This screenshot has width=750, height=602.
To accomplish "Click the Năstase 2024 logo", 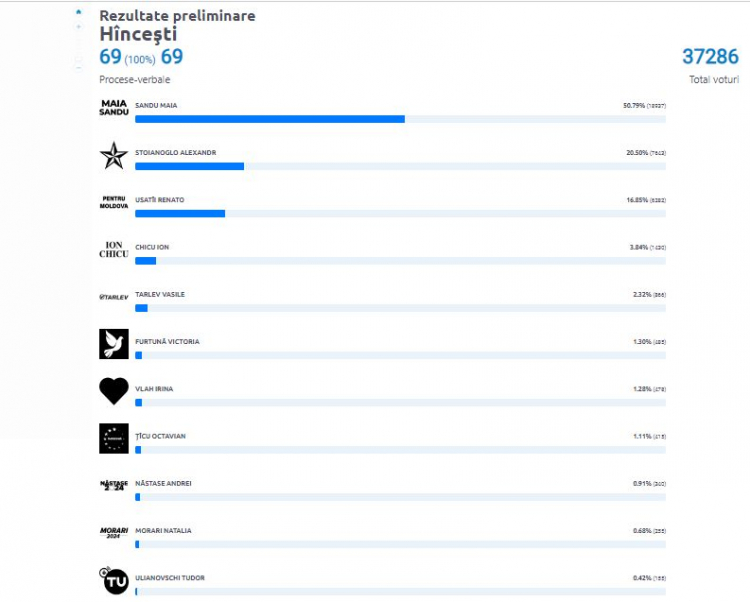I will click(114, 485).
